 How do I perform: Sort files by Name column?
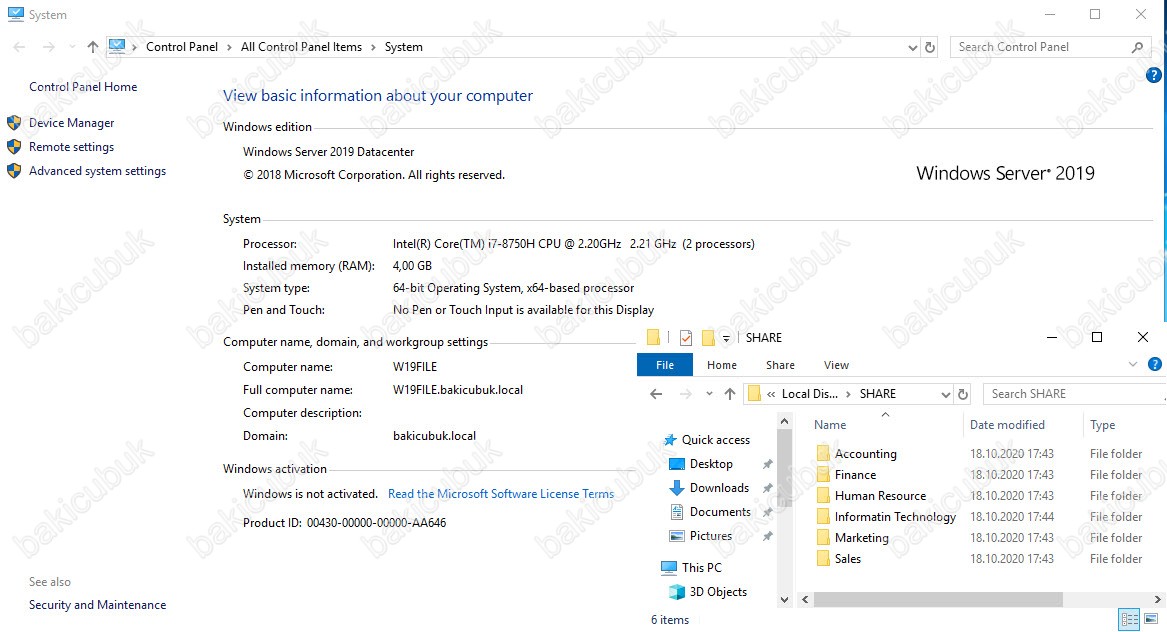830,425
